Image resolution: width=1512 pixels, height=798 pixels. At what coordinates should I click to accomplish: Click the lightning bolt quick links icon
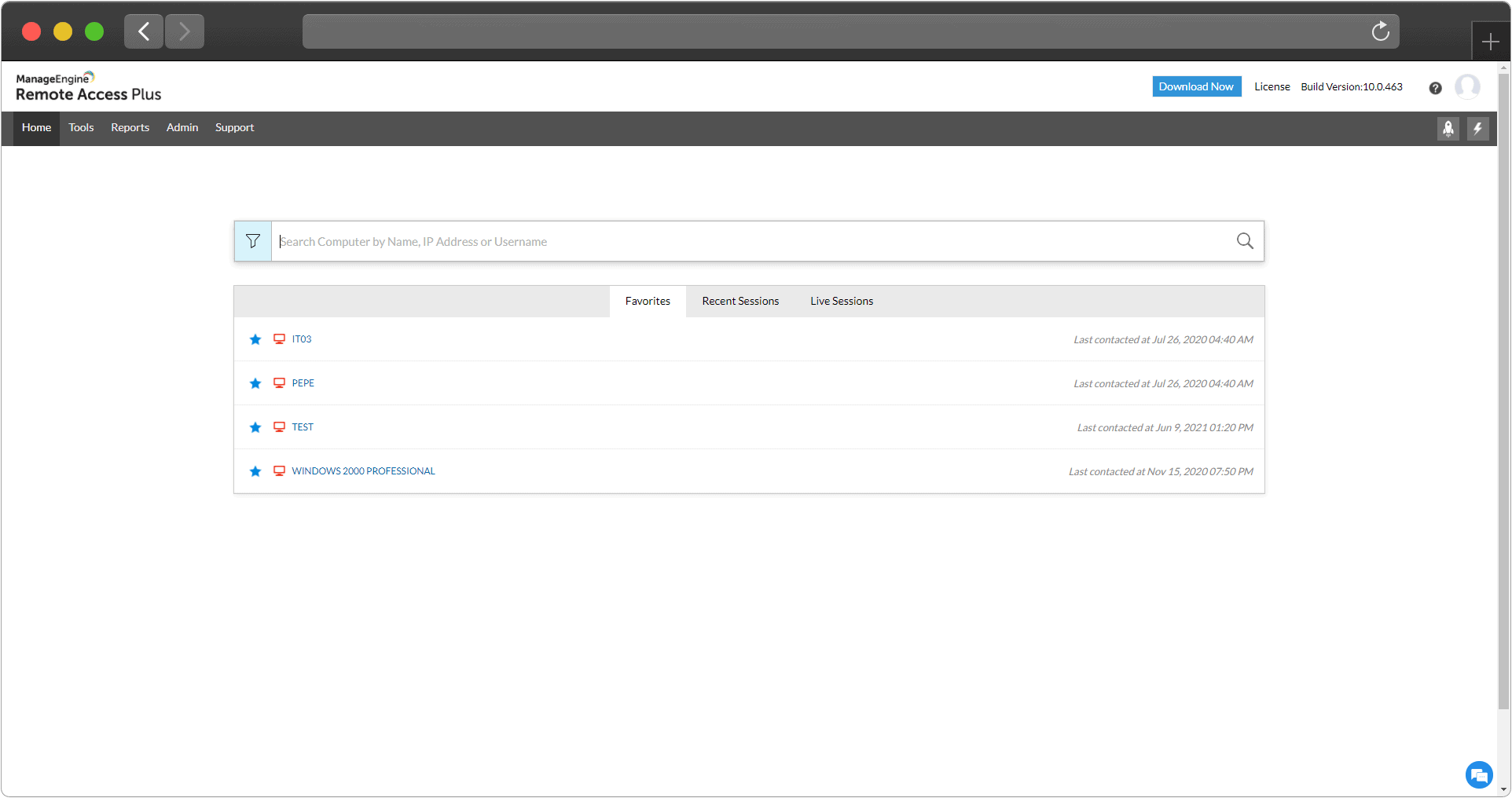pos(1478,129)
